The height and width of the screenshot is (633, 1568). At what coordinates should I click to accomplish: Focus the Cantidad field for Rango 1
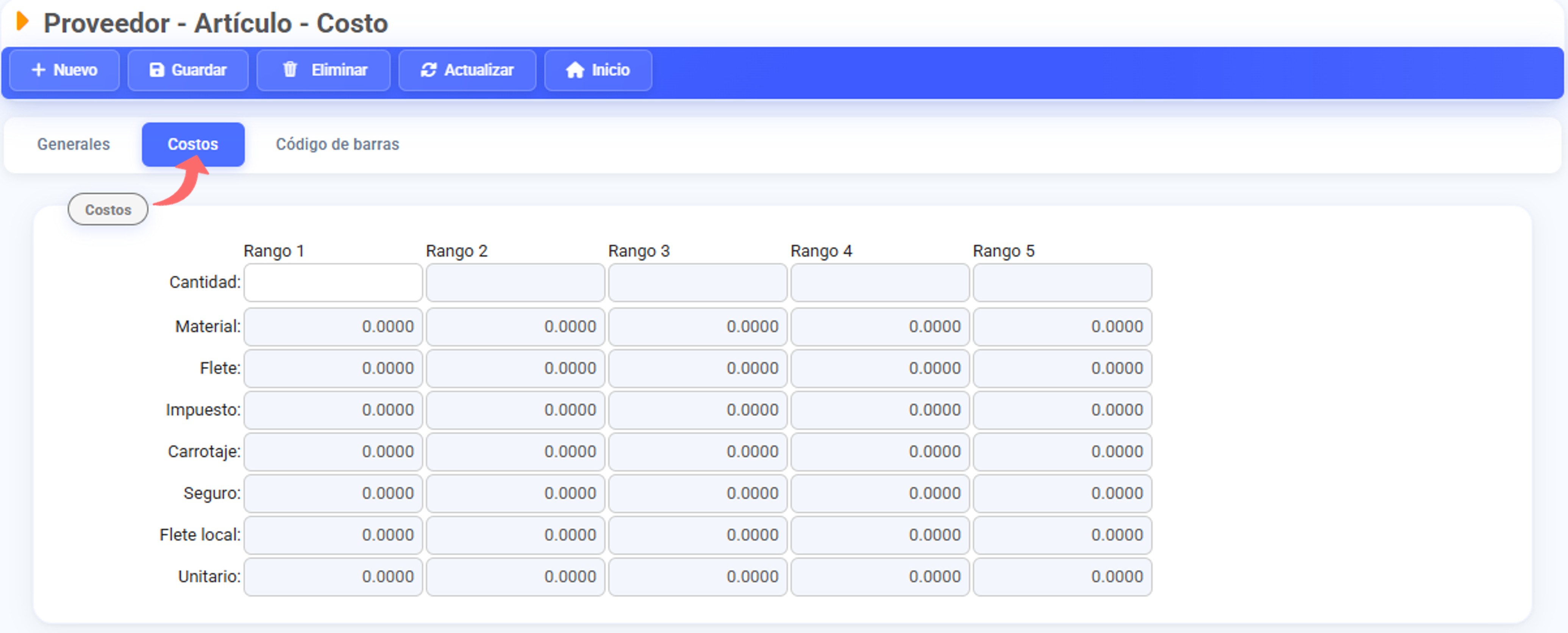coord(333,283)
